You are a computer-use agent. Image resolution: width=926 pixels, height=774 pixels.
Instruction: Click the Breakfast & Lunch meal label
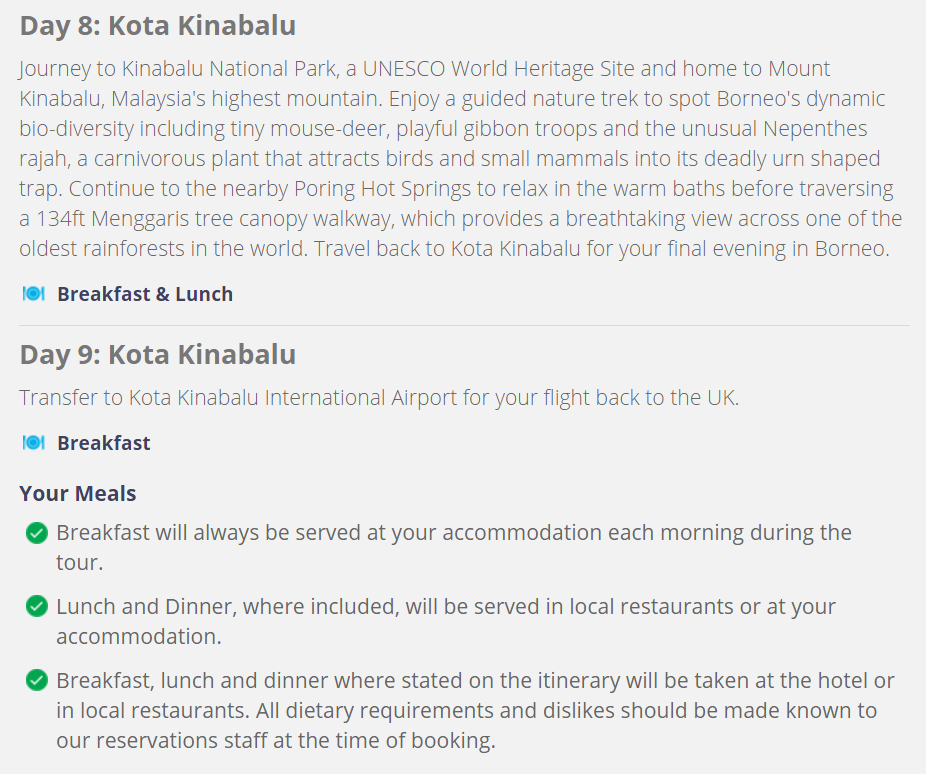pyautogui.click(x=145, y=294)
